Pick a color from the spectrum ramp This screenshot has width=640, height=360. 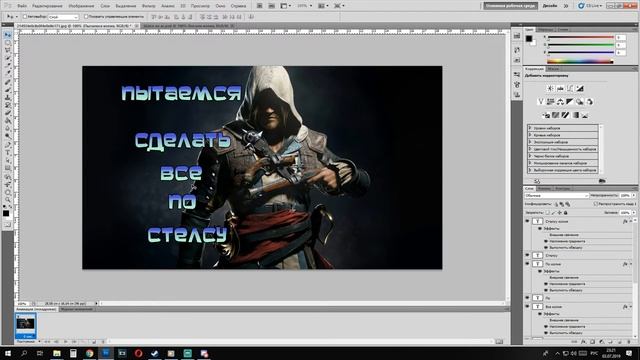pyautogui.click(x=580, y=61)
